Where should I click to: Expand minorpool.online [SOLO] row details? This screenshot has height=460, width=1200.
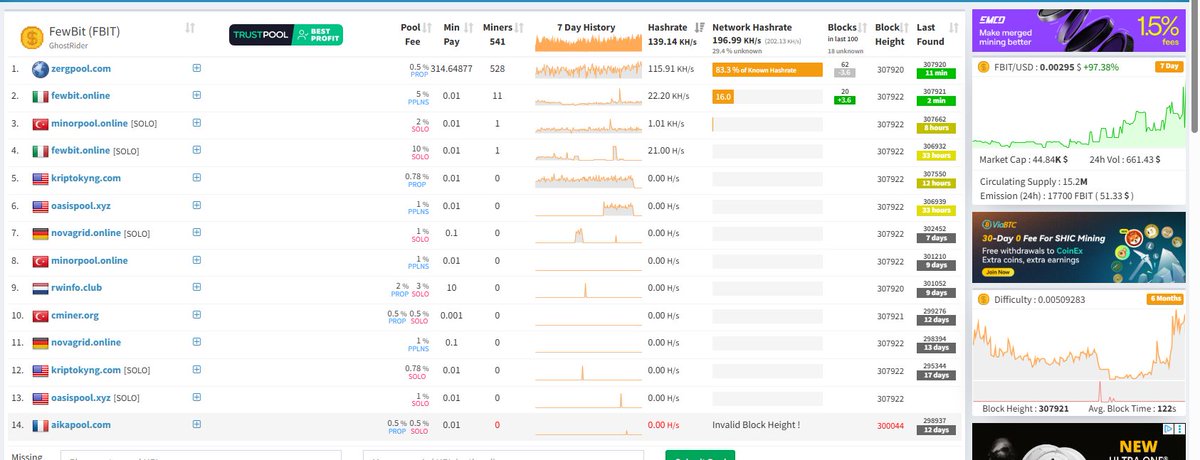click(x=197, y=123)
